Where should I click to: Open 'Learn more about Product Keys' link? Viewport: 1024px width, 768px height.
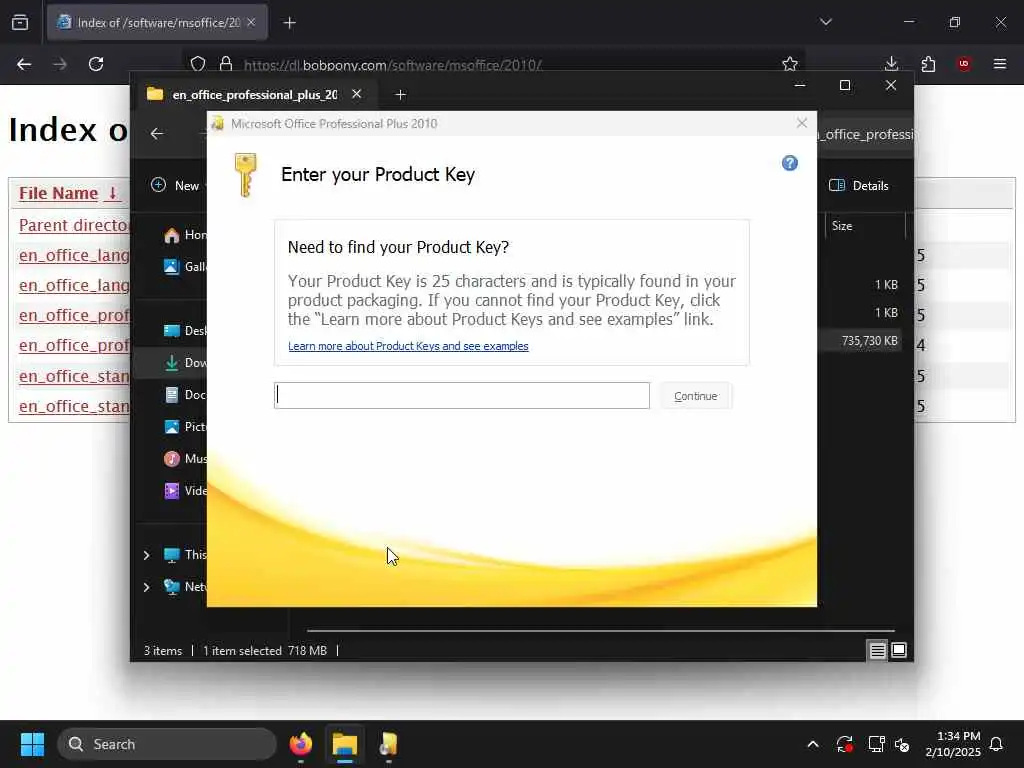pos(408,346)
